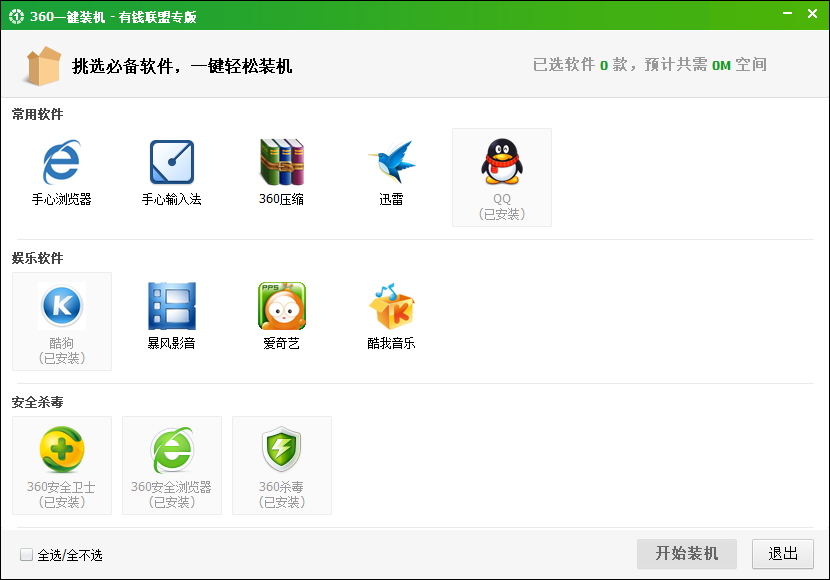The image size is (830, 580).
Task: Click the 迅雷 label text
Action: point(392,200)
